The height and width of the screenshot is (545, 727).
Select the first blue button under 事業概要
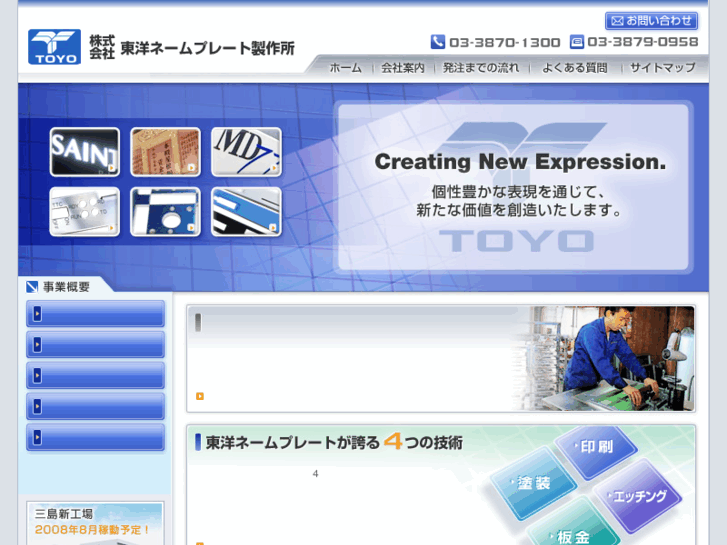(x=96, y=314)
